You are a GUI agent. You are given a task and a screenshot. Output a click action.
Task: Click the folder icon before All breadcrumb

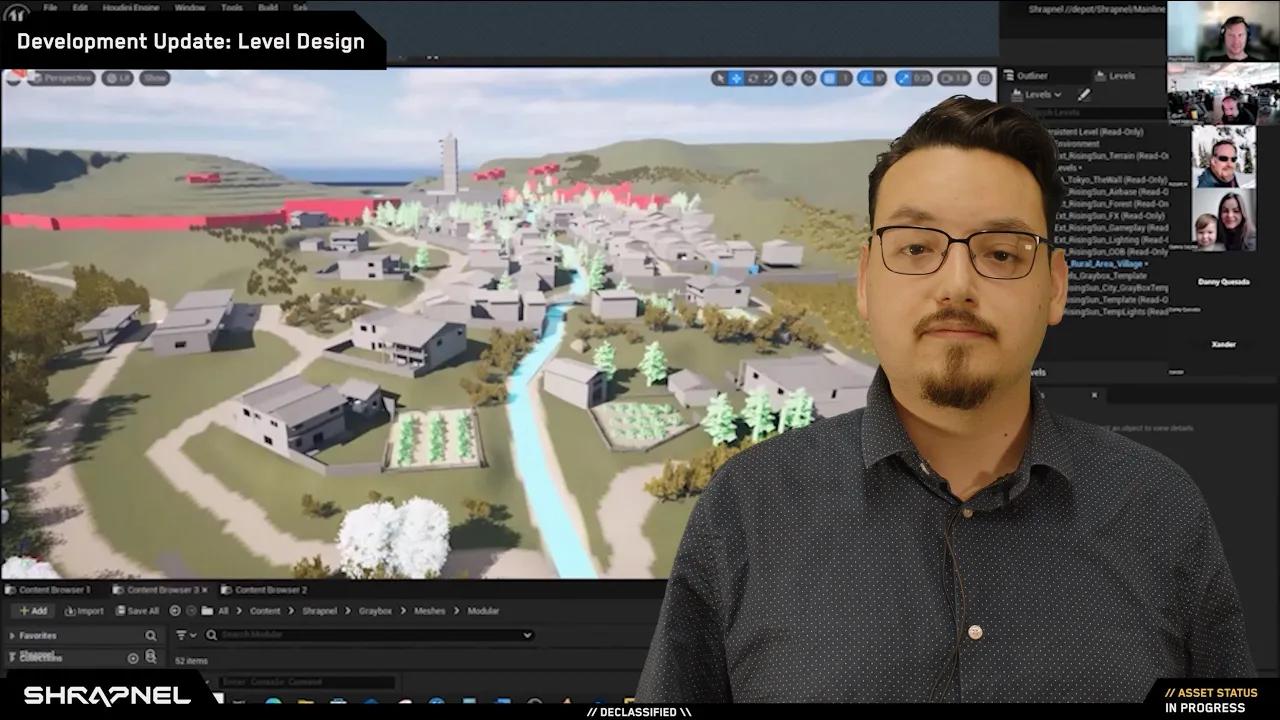pyautogui.click(x=207, y=611)
